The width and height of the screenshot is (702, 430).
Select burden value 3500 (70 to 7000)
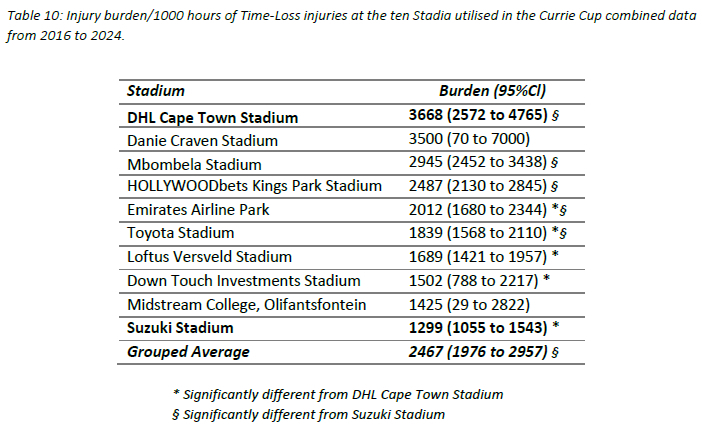(x=469, y=139)
